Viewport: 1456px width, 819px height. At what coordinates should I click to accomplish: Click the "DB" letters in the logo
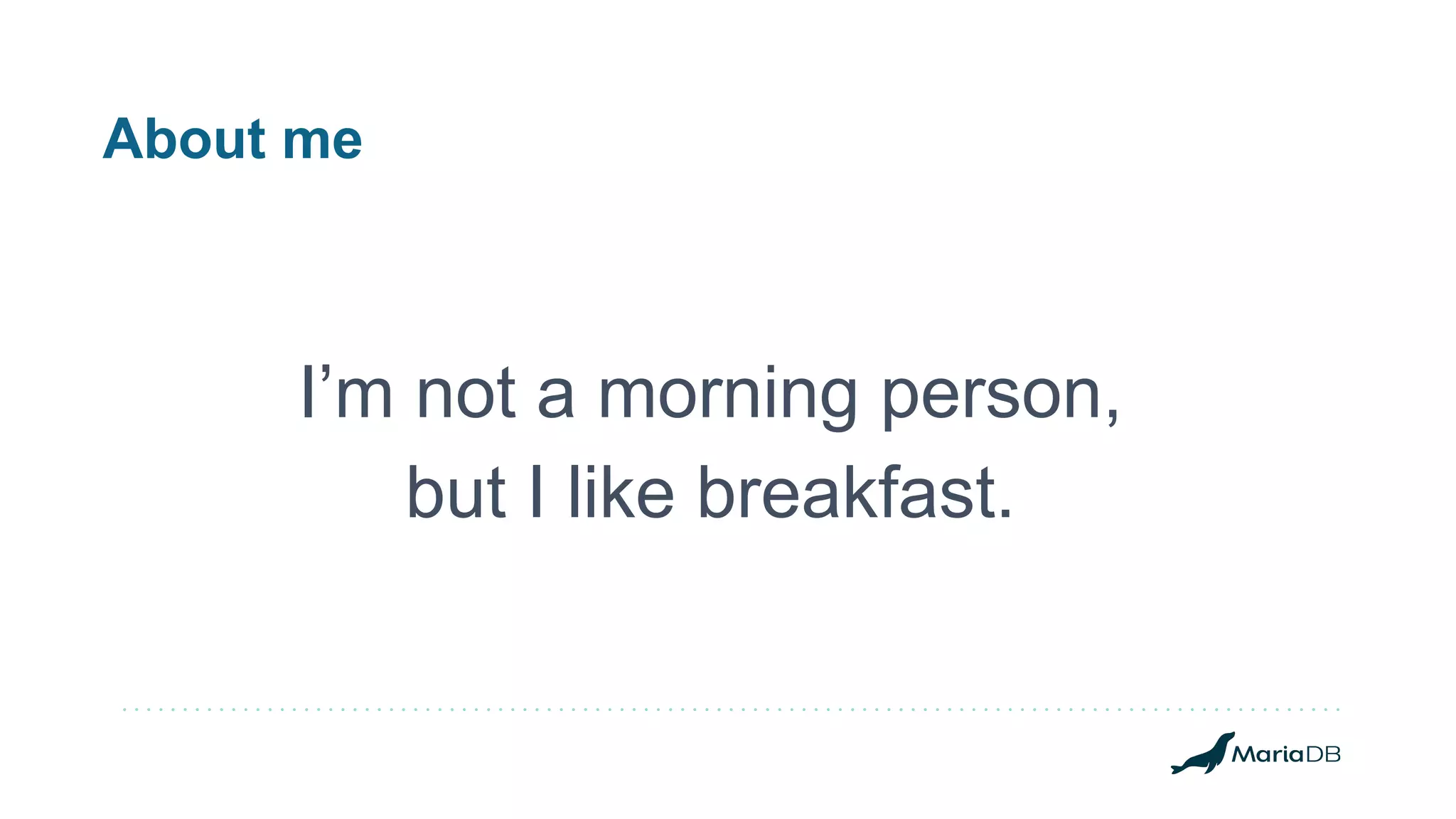click(x=1323, y=754)
